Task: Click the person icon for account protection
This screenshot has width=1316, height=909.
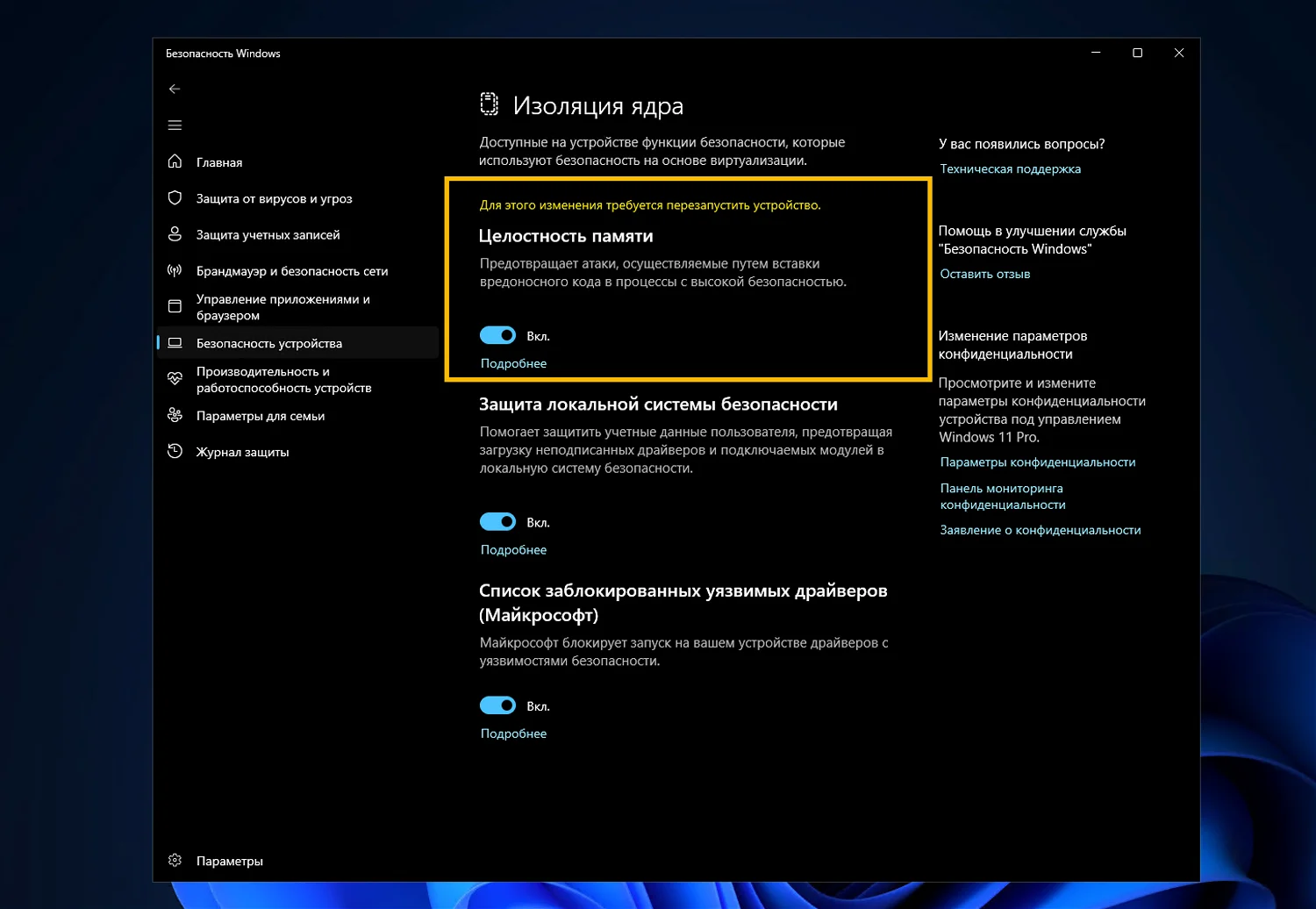Action: [x=175, y=234]
